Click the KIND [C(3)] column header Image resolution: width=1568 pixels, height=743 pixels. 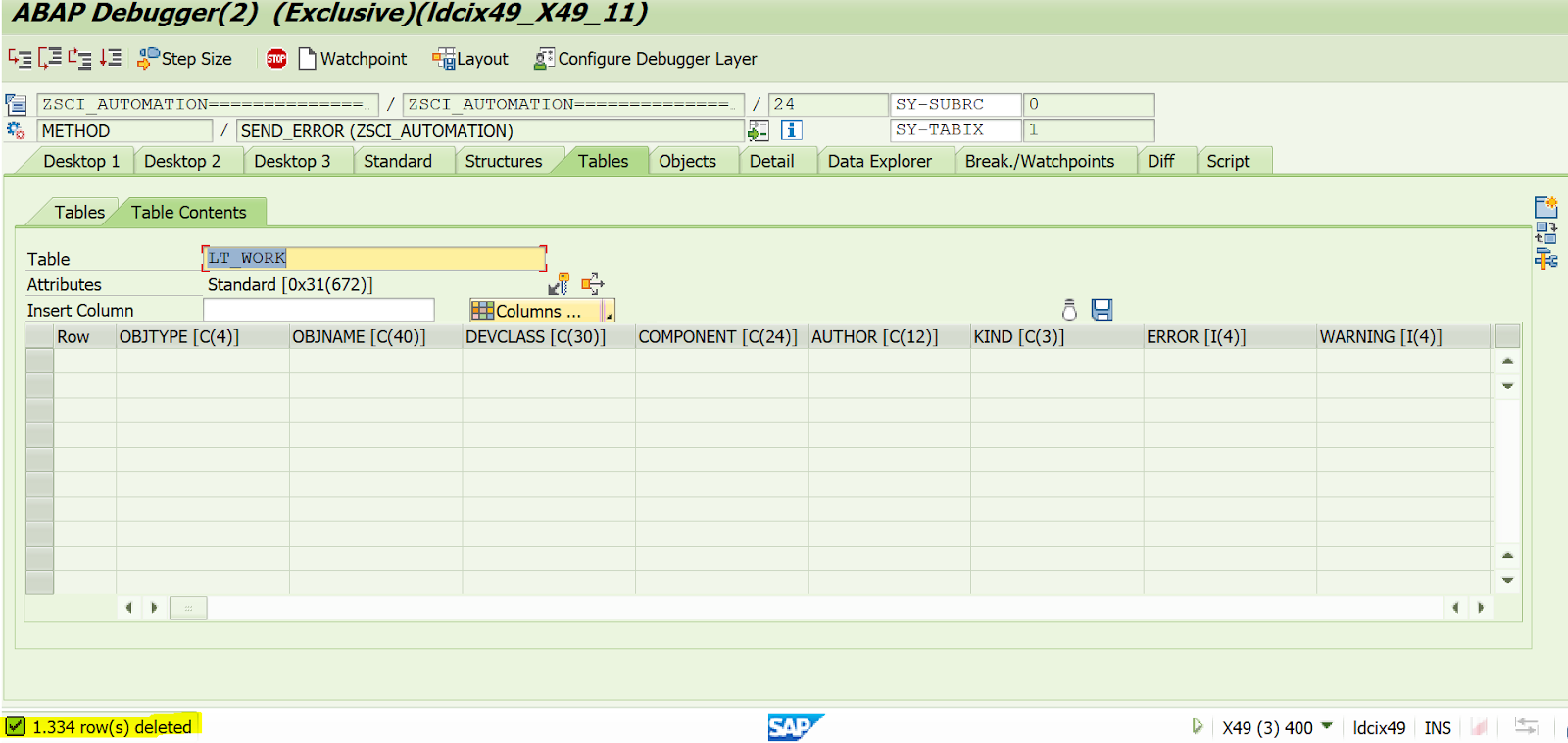point(1057,336)
